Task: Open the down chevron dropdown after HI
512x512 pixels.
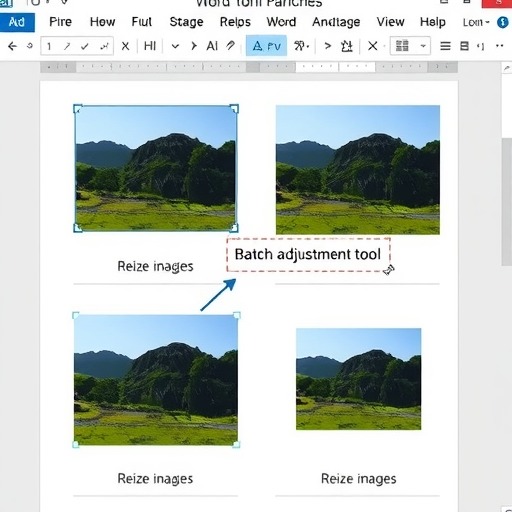Action: pyautogui.click(x=175, y=46)
